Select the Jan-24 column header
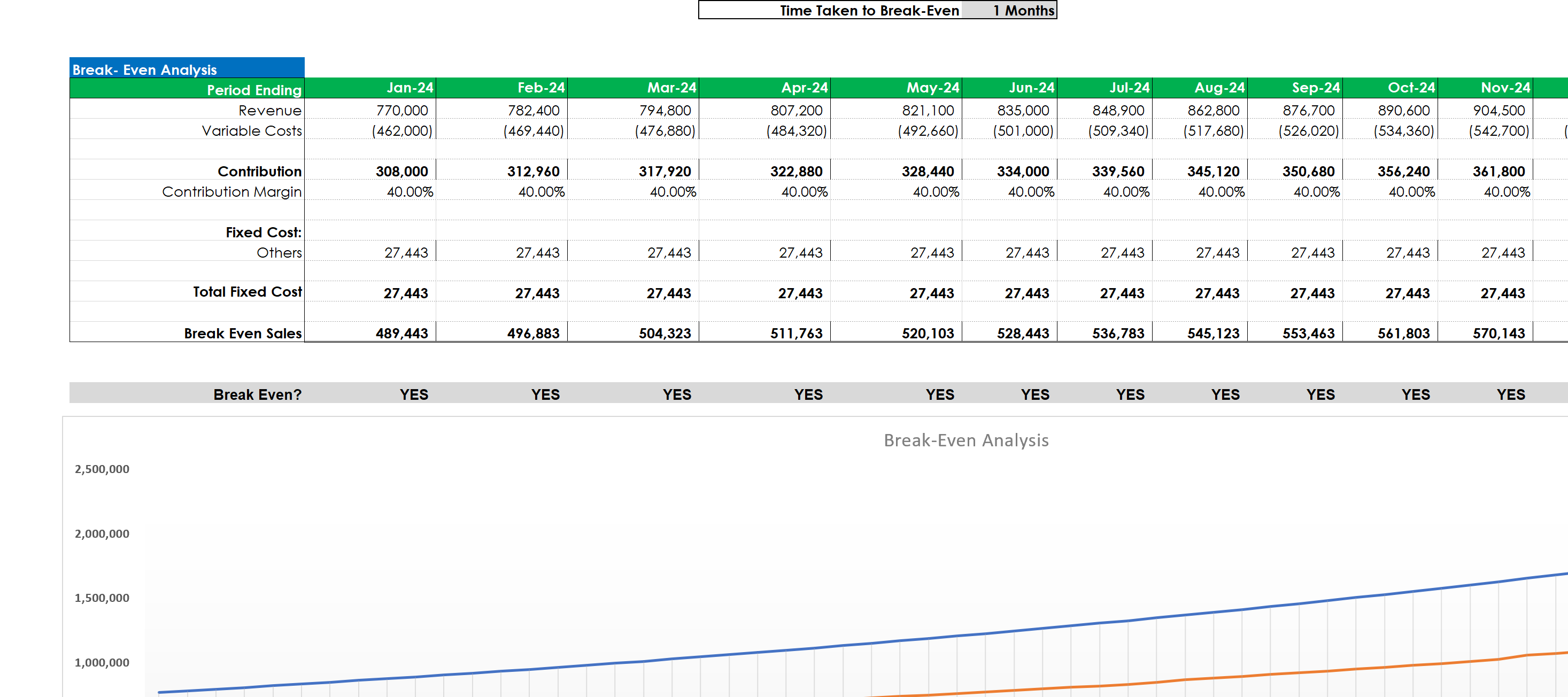The height and width of the screenshot is (697, 1568). tap(370, 88)
